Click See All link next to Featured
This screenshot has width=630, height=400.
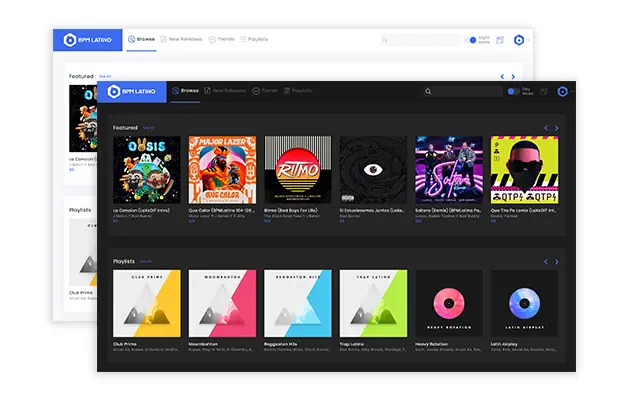[x=148, y=128]
